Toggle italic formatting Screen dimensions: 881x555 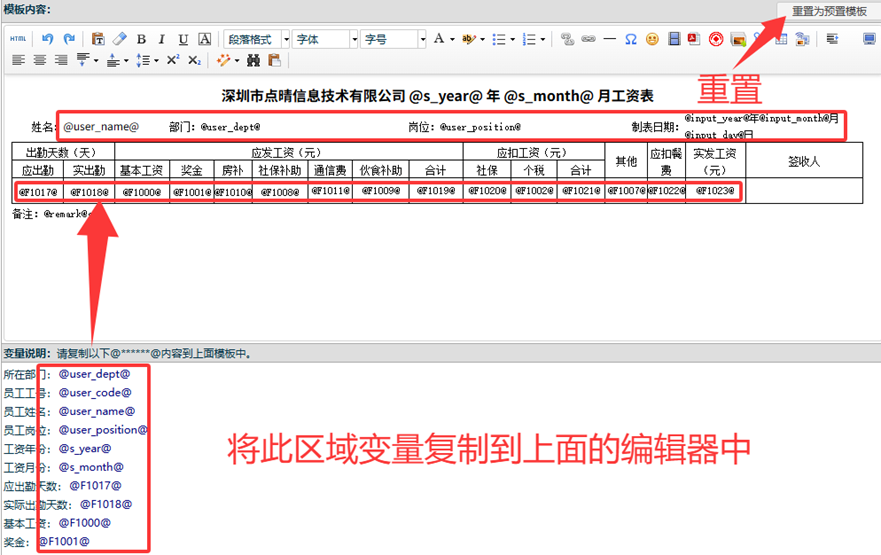click(x=162, y=39)
